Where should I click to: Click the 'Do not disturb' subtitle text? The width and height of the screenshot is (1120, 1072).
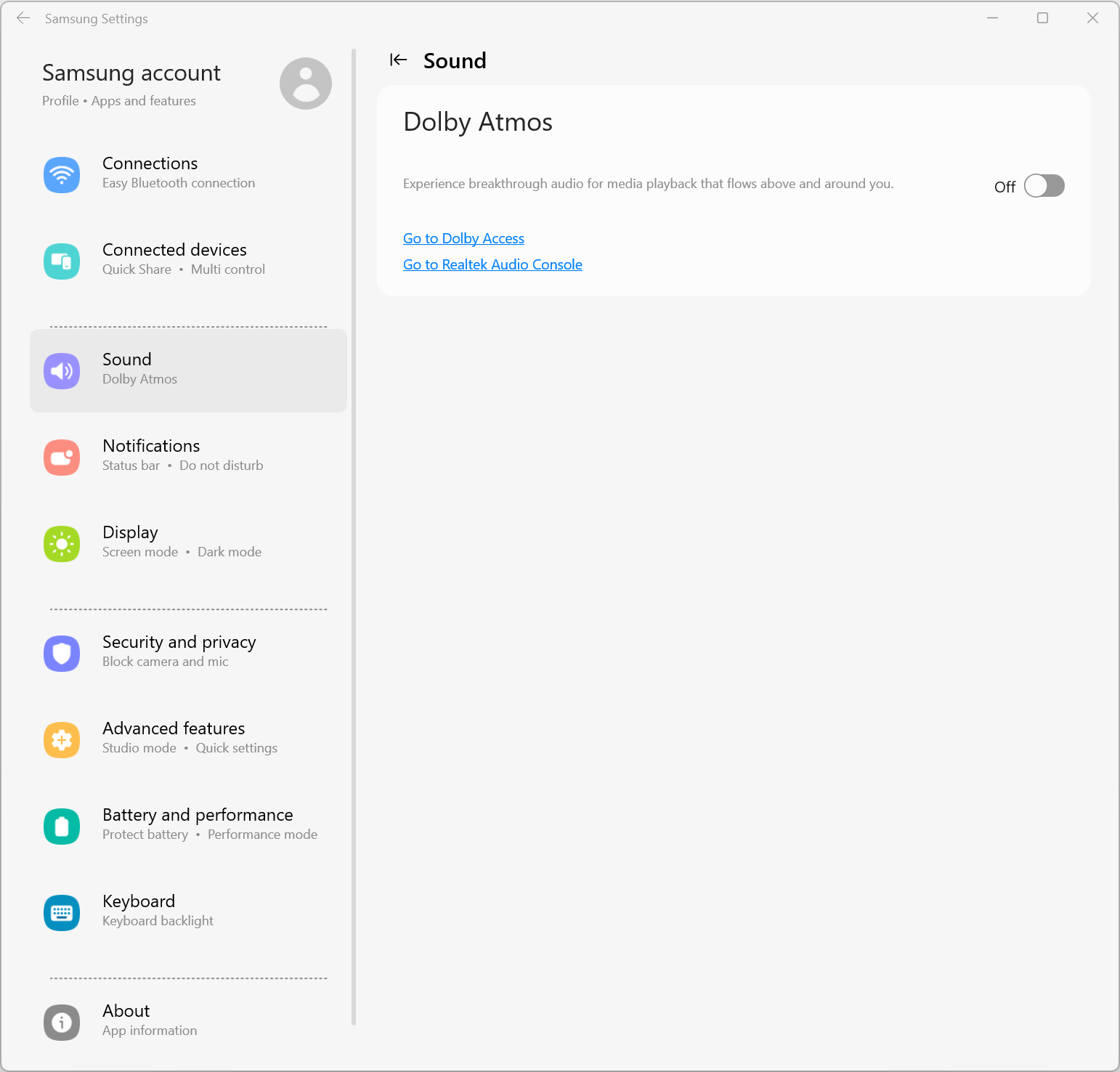click(x=222, y=466)
